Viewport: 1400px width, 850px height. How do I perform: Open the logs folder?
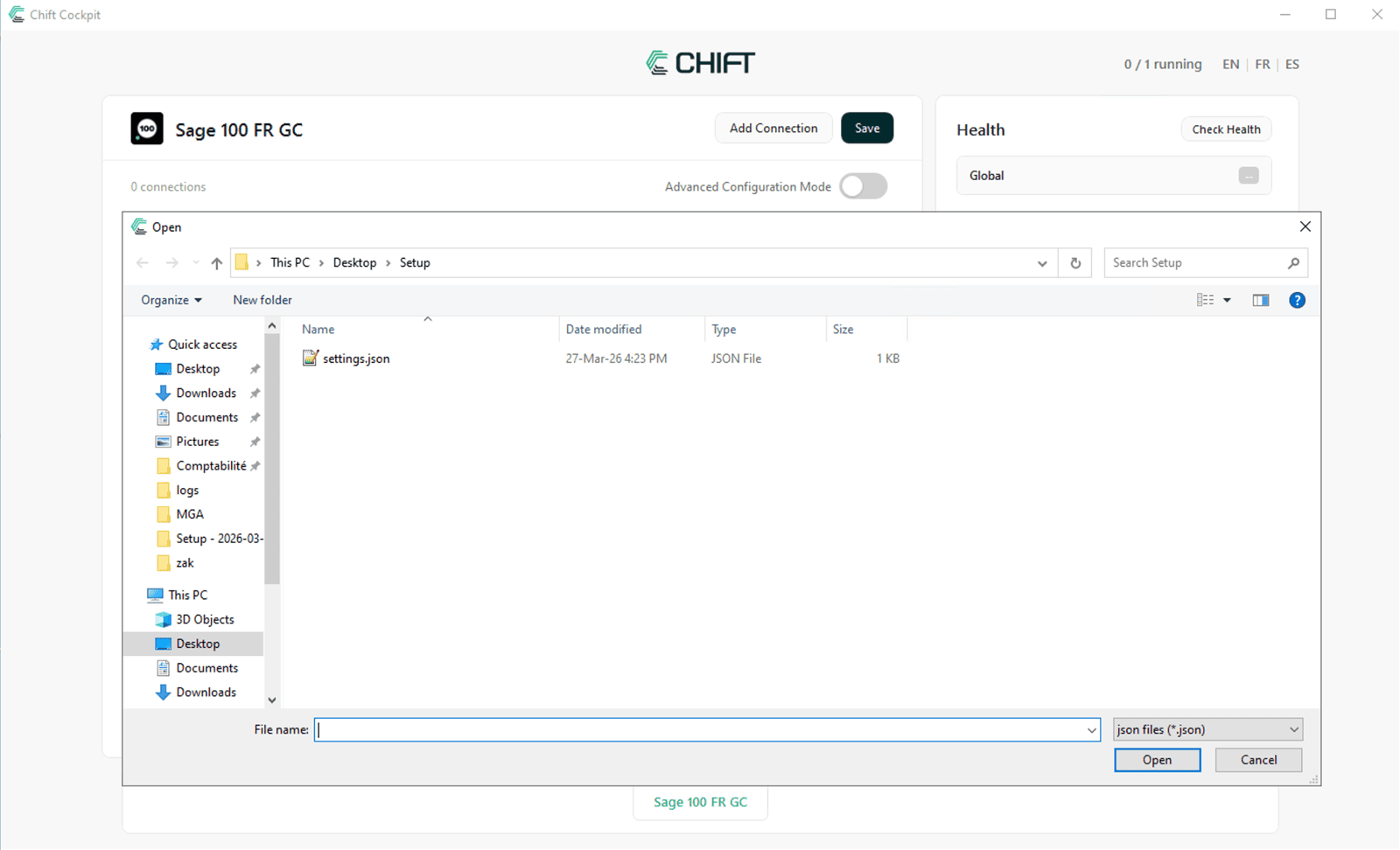(187, 491)
